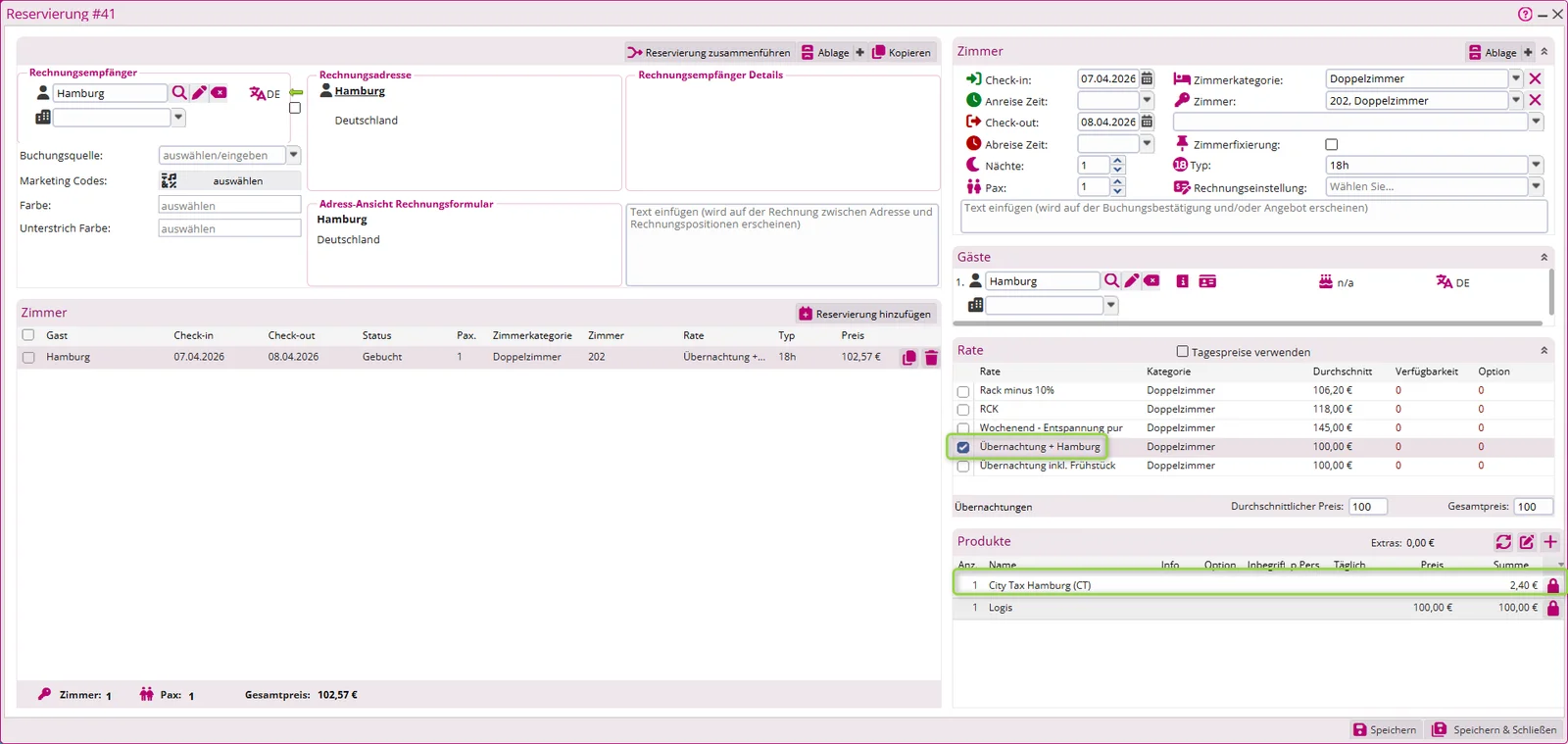Select the Rack minus 10% rate checkbox
This screenshot has height=744, width=1568.
tap(963, 391)
